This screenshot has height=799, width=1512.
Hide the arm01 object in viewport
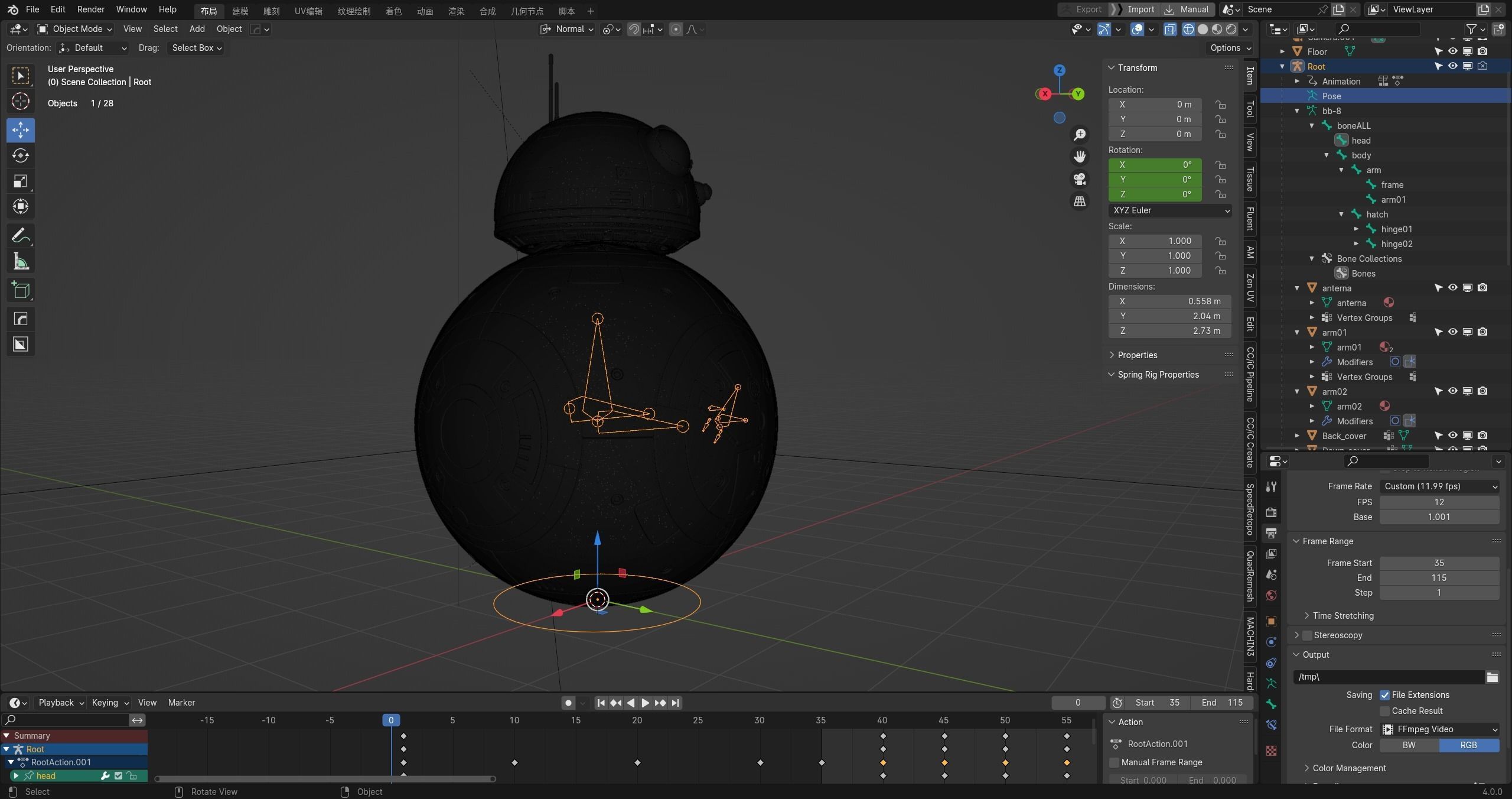coord(1453,332)
